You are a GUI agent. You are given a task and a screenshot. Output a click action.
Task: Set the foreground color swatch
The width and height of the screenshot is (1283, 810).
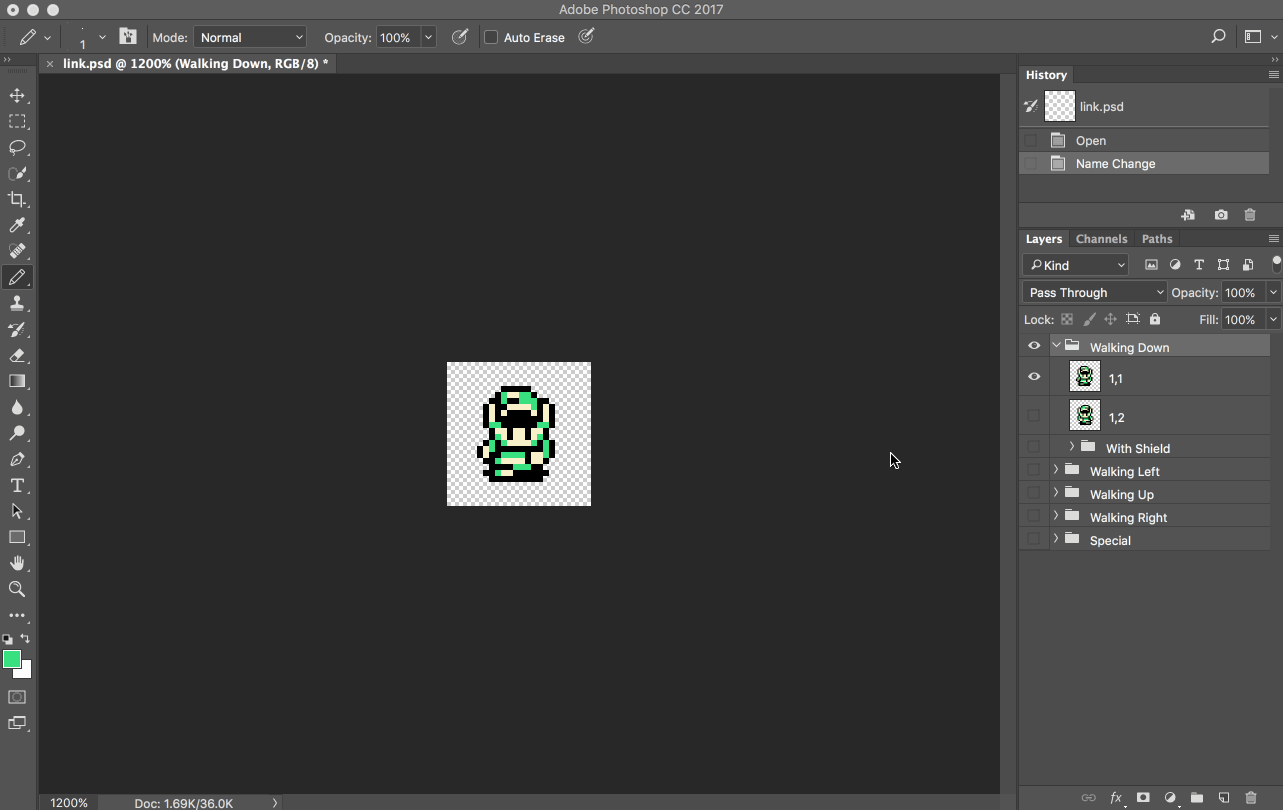click(x=11, y=660)
